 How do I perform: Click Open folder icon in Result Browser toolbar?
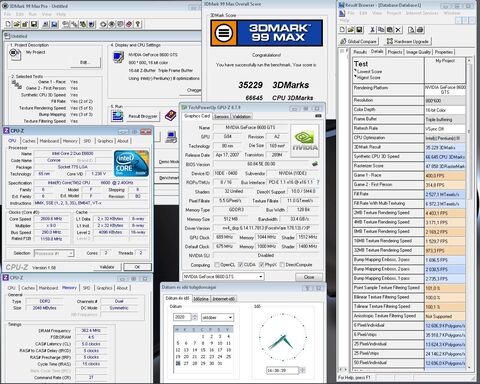coord(351,30)
